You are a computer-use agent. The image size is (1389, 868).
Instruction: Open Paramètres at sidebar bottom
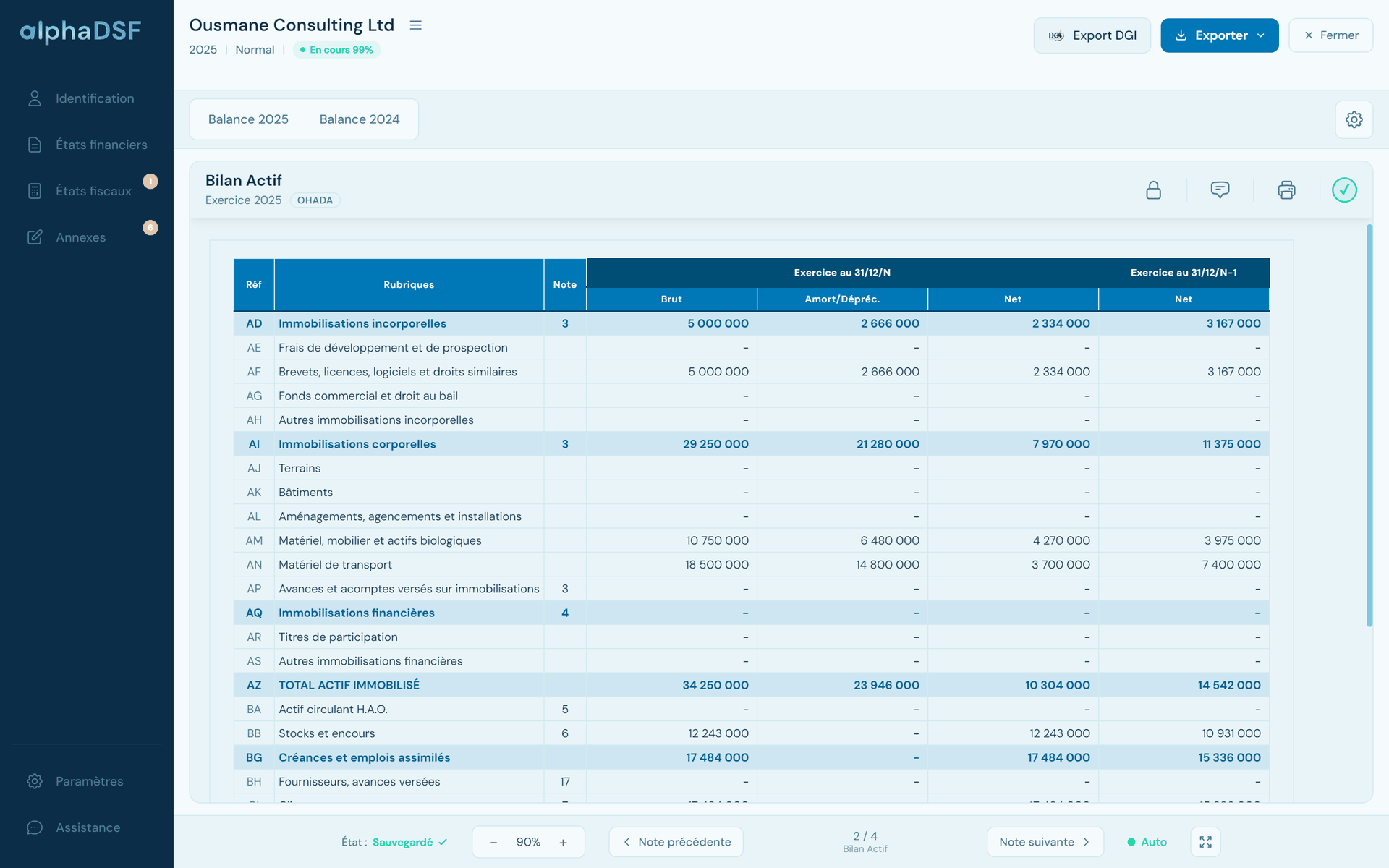[x=87, y=781]
